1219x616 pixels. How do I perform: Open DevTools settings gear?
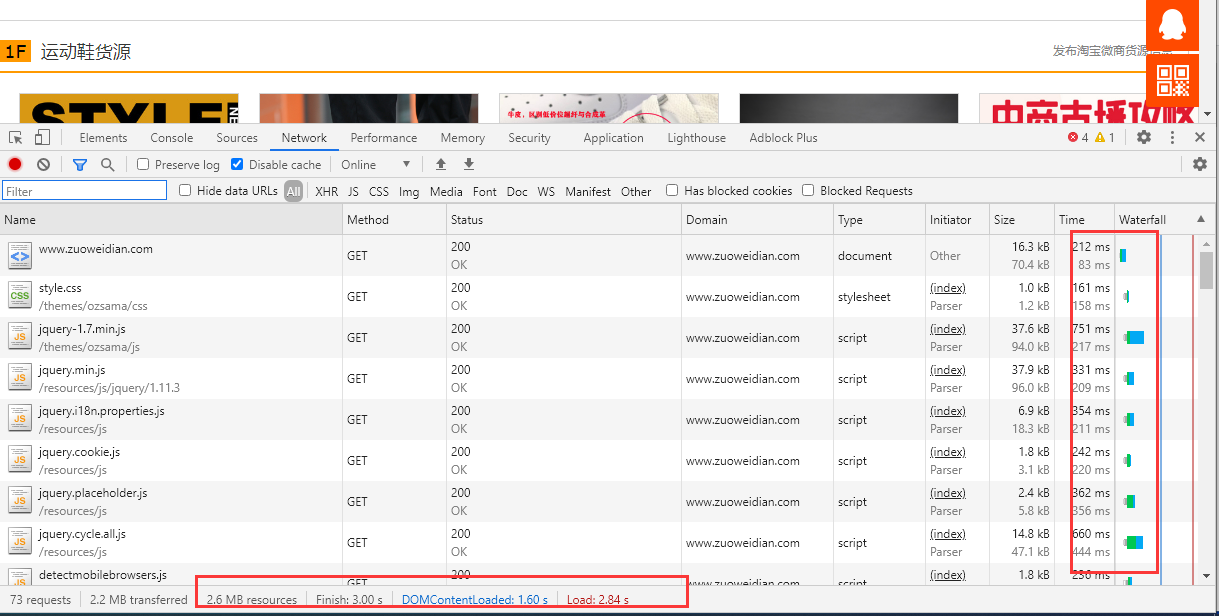click(1144, 138)
